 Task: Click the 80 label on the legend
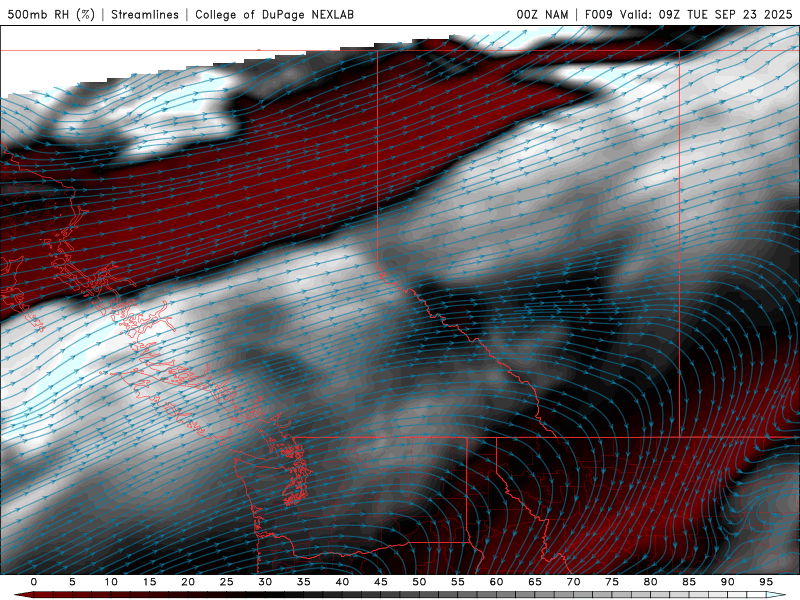(651, 582)
